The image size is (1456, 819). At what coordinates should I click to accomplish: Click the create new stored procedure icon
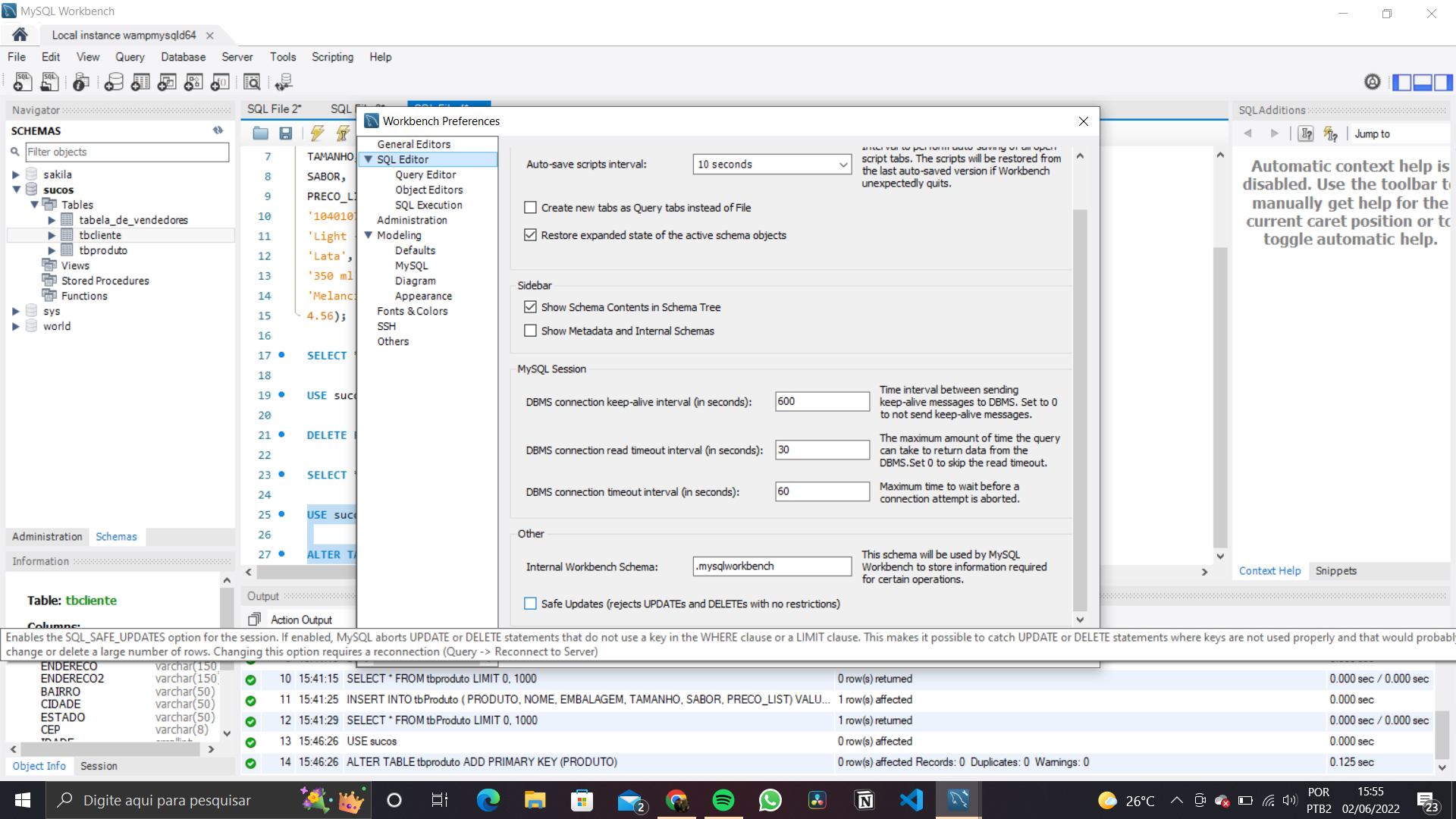tap(193, 82)
